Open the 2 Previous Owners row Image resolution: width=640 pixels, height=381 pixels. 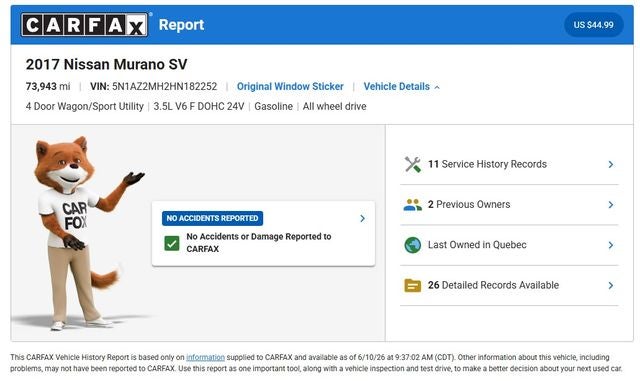pyautogui.click(x=509, y=205)
